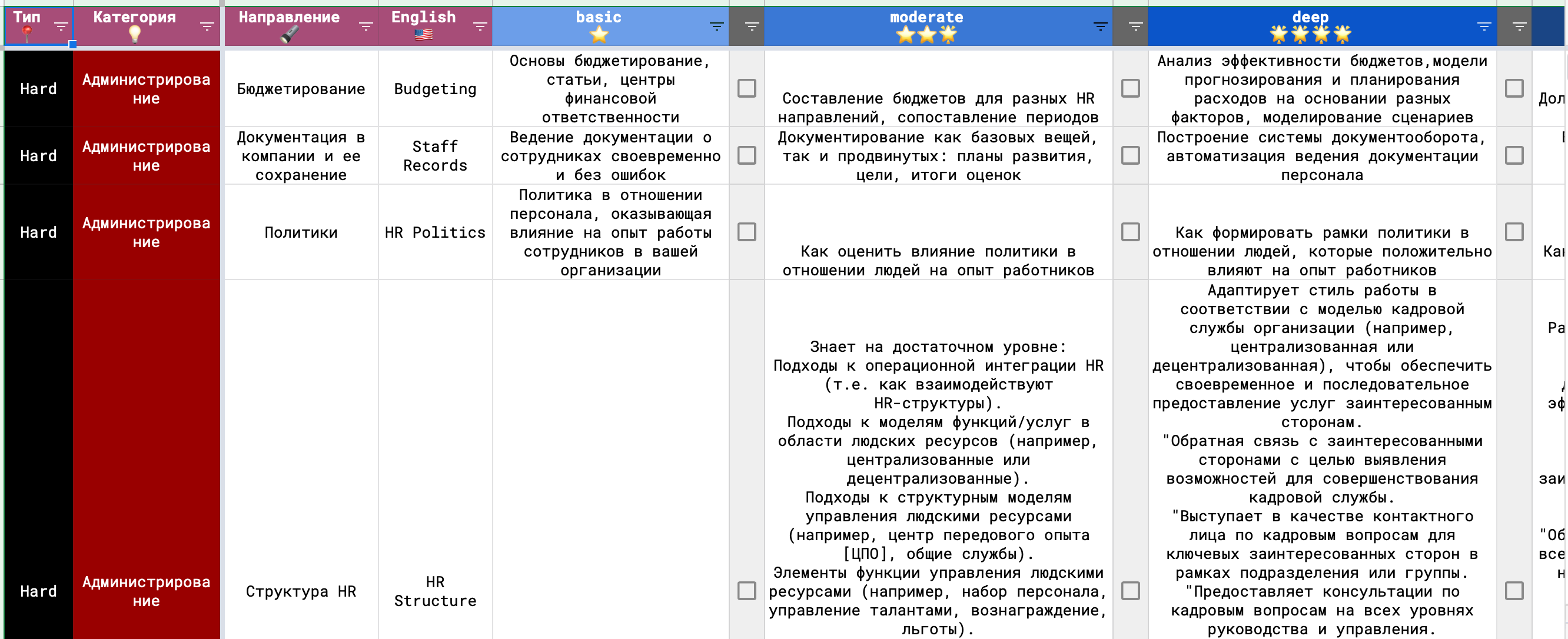
Task: Open filter for English column
Action: pos(480,26)
